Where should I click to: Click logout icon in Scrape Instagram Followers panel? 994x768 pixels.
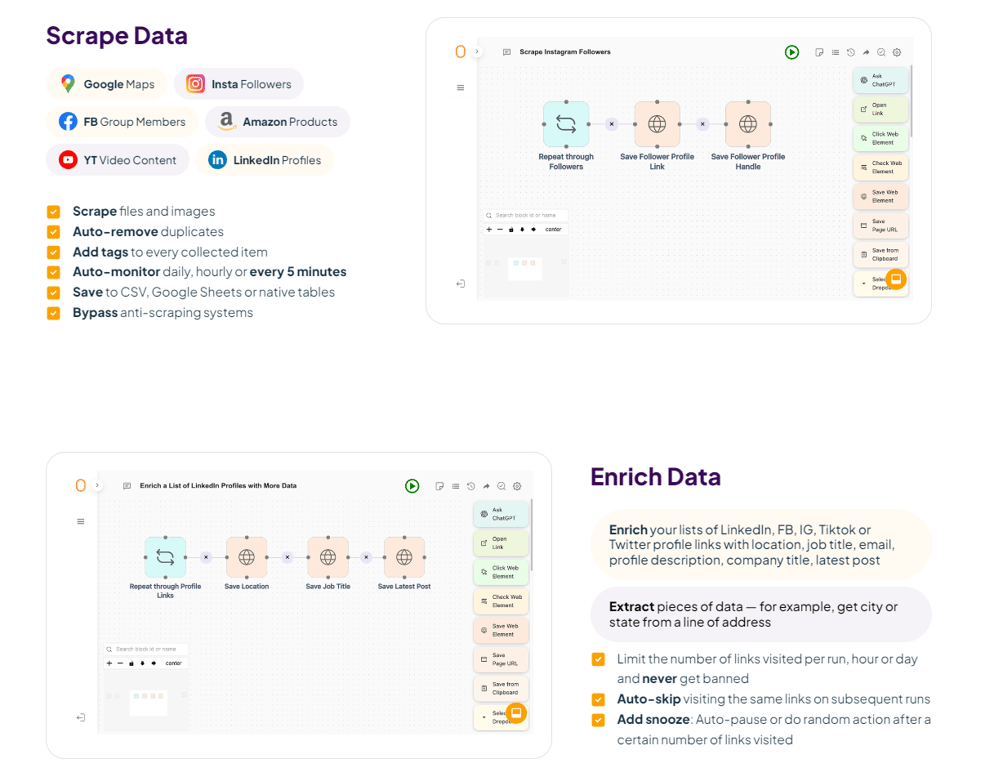461,283
